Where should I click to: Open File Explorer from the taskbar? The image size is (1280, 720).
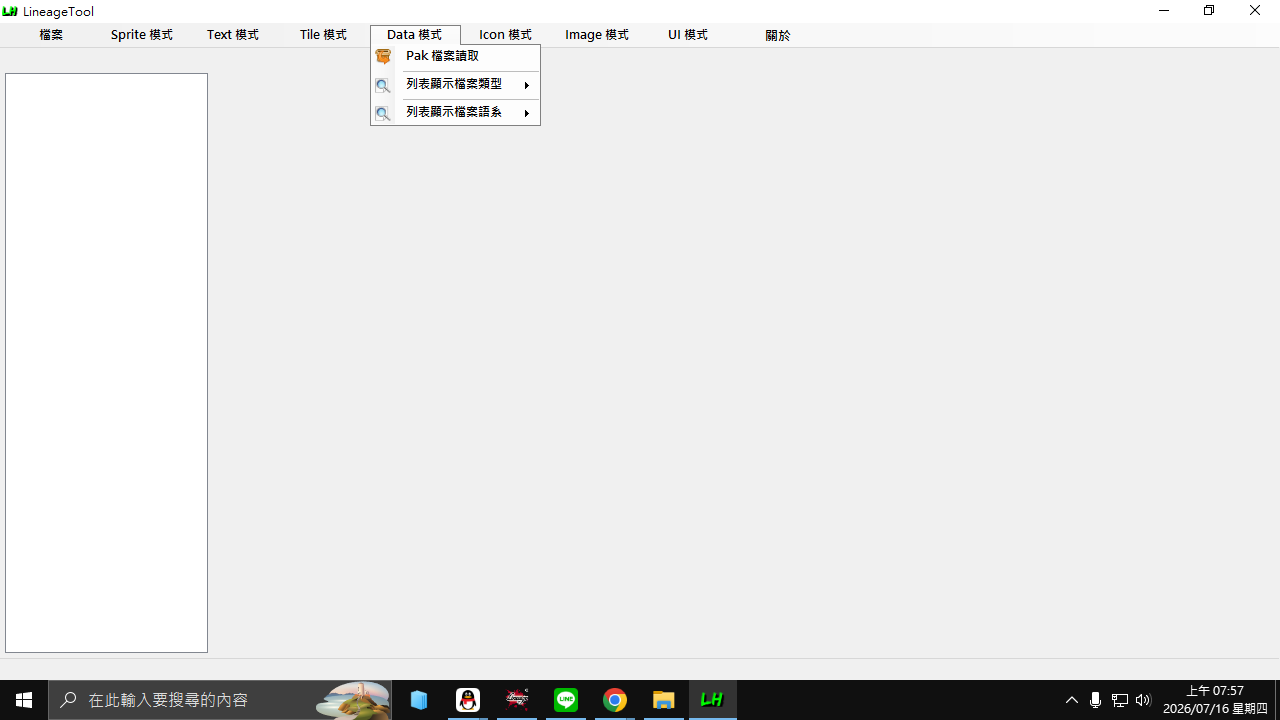coord(664,700)
